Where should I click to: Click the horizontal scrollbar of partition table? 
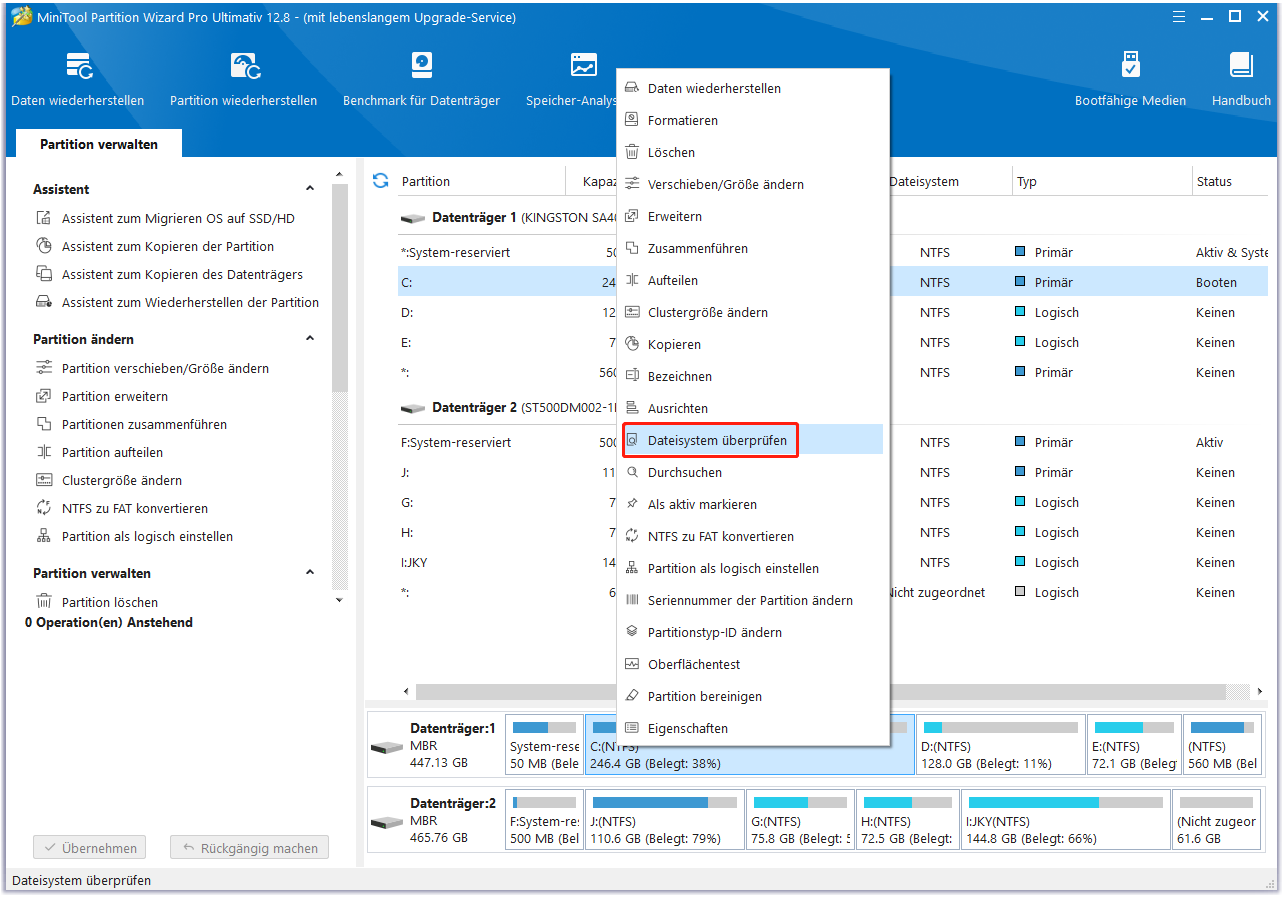[820, 692]
